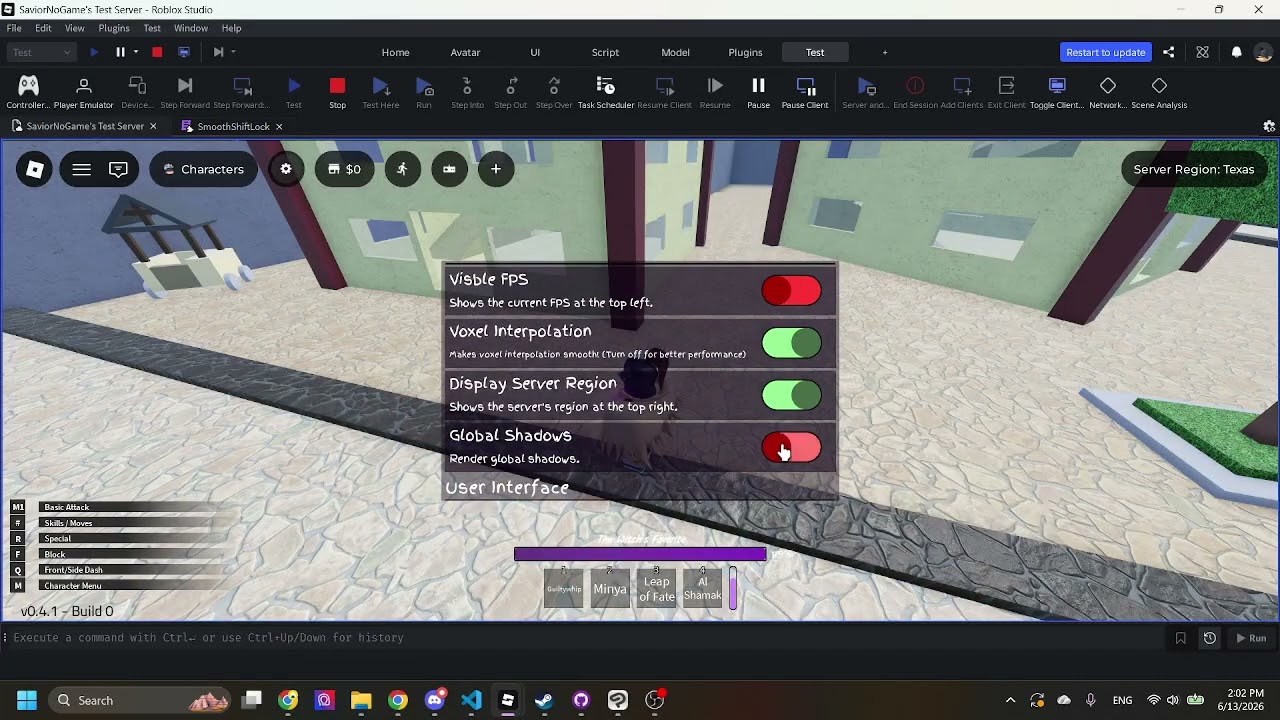Open the notifications bell

(1237, 52)
